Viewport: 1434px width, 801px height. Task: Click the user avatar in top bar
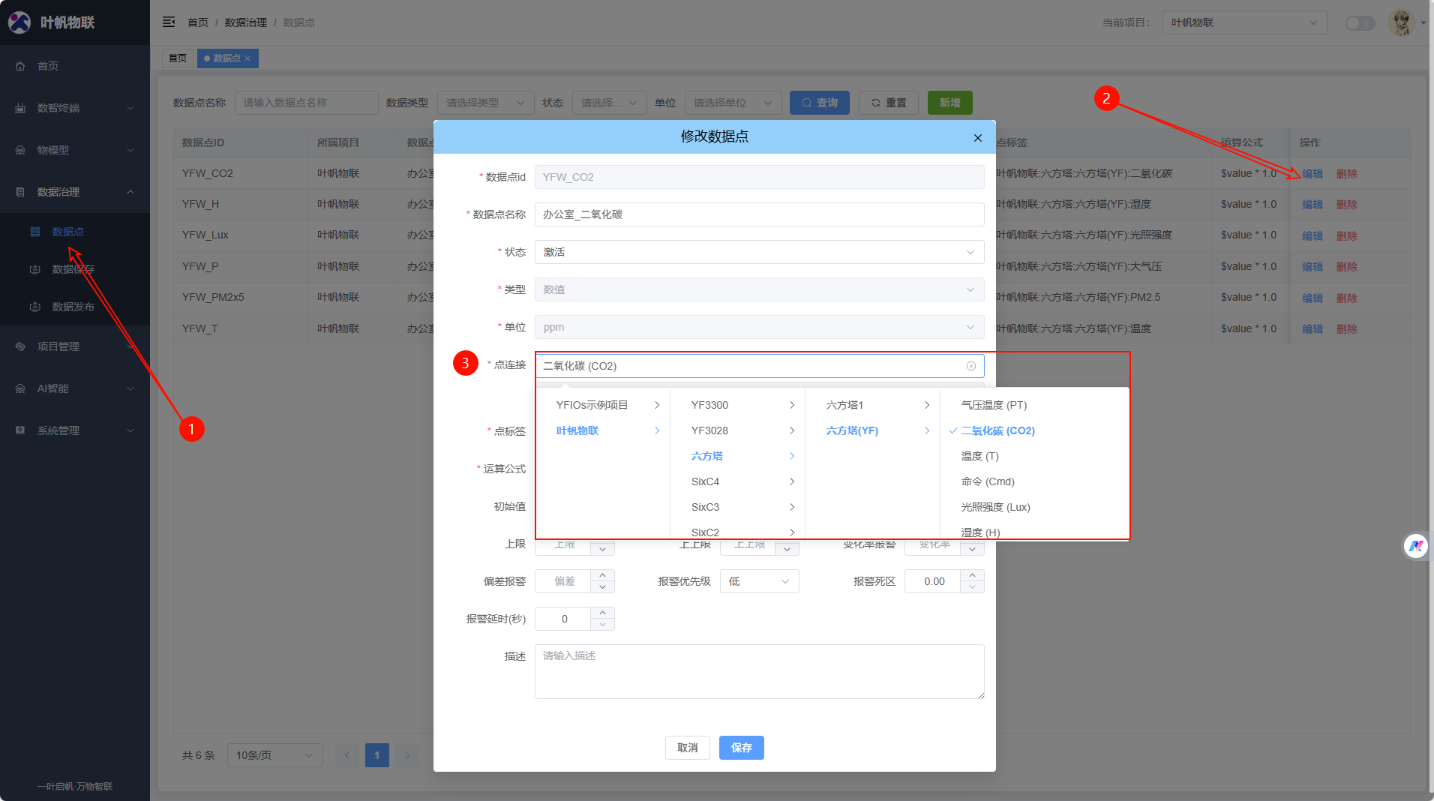point(1401,22)
